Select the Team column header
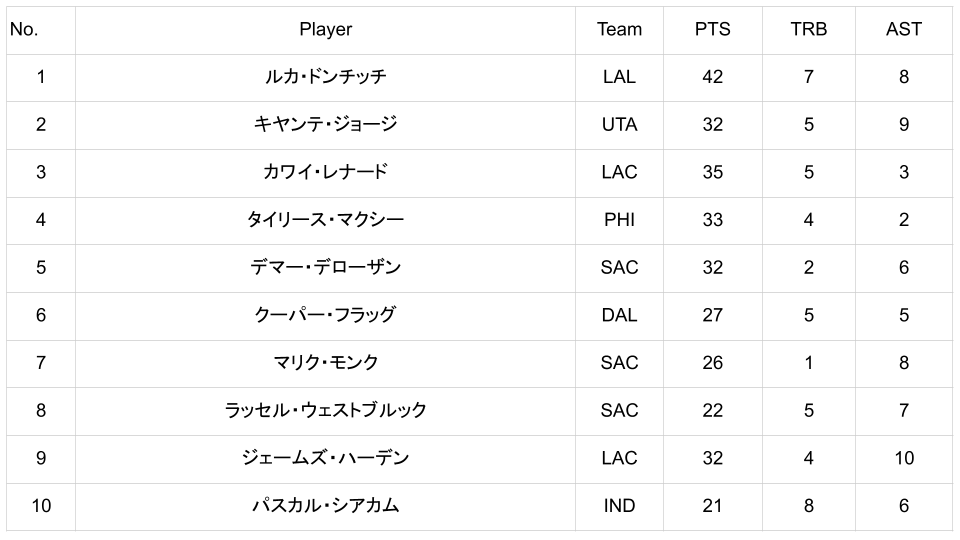This screenshot has height=540, width=960. [x=619, y=29]
